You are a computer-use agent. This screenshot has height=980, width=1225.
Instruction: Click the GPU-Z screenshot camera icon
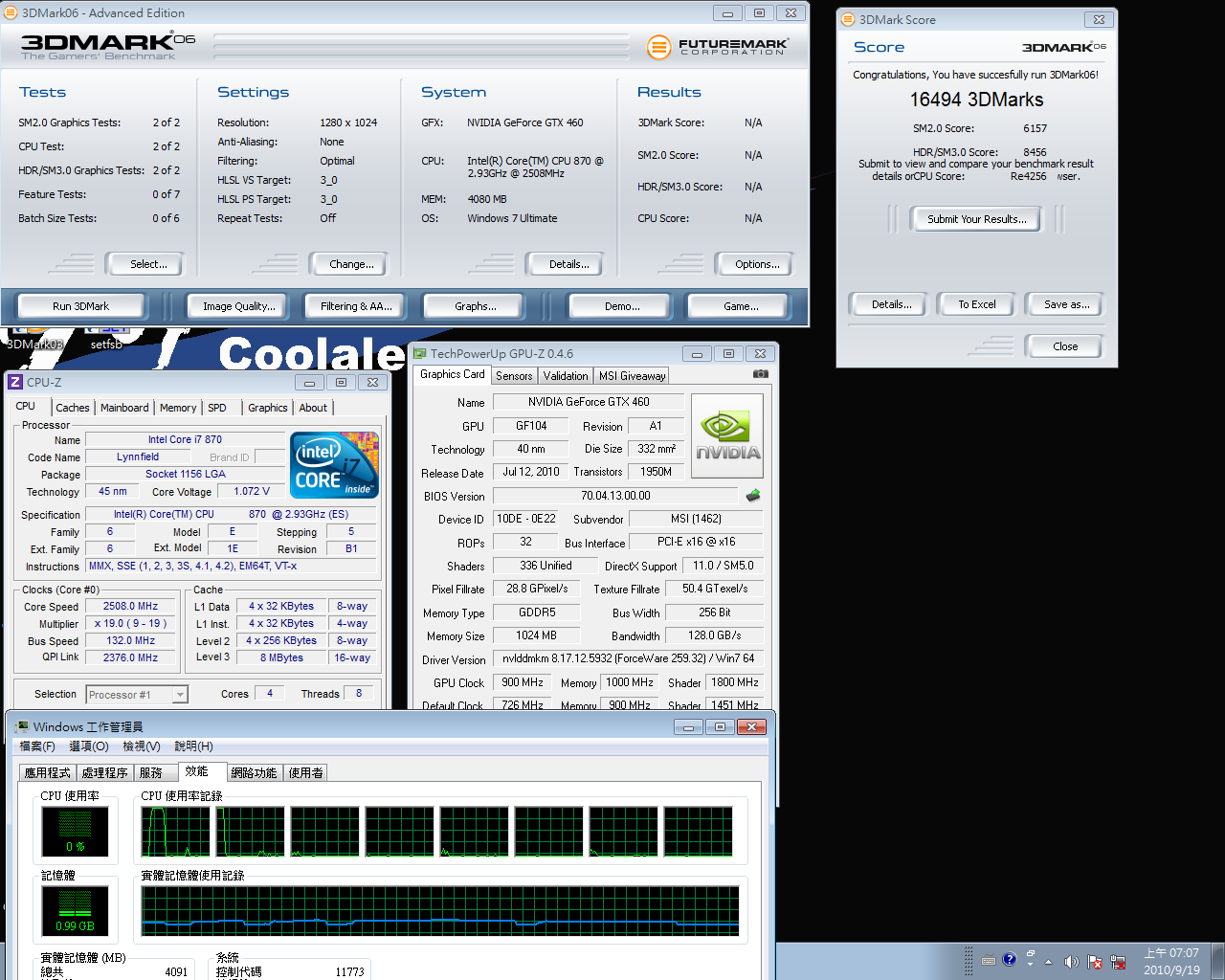[760, 374]
